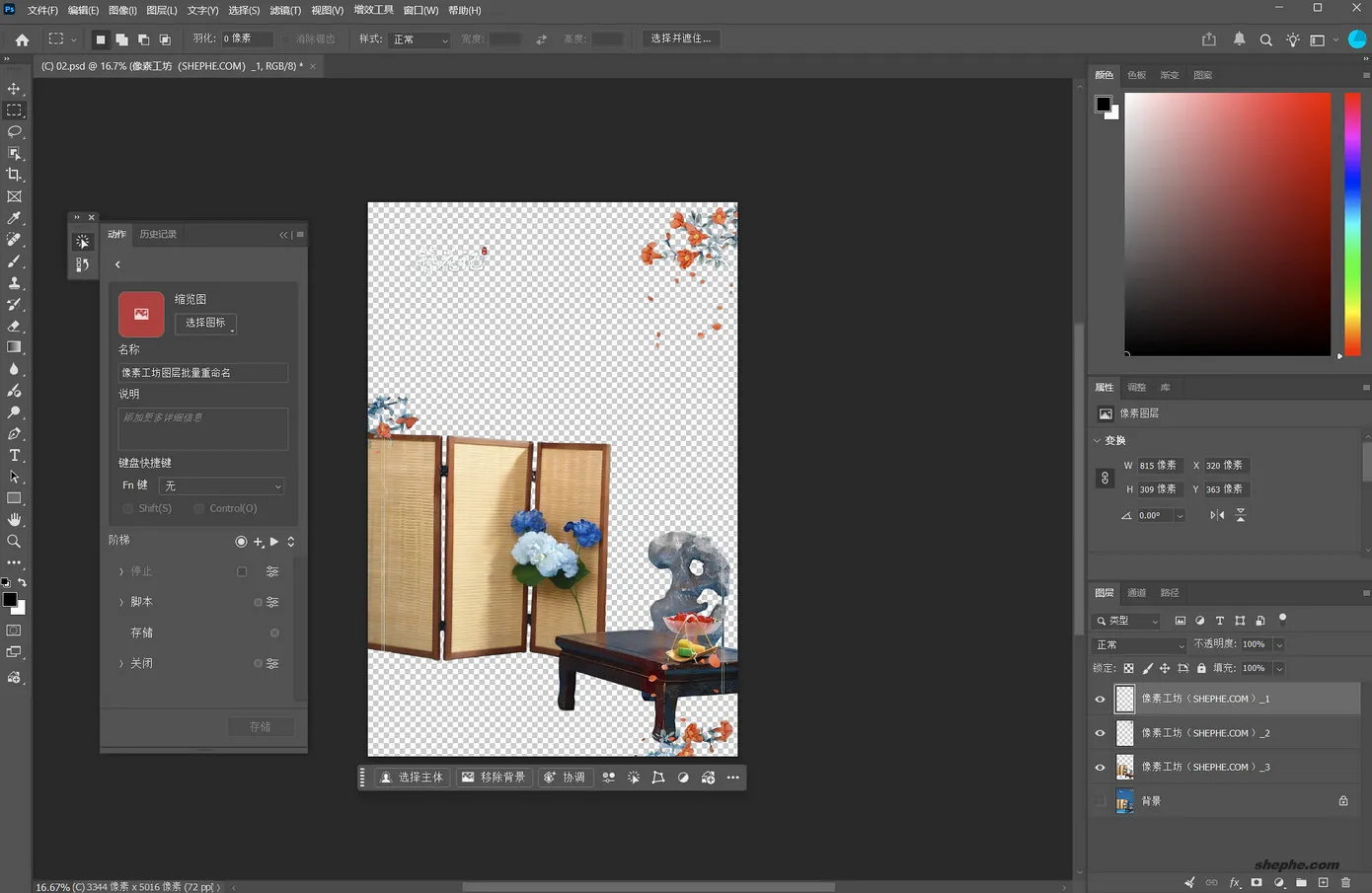This screenshot has height=893, width=1372.
Task: Click Flip Horizontal icon in Properties panel
Action: 1217,515
